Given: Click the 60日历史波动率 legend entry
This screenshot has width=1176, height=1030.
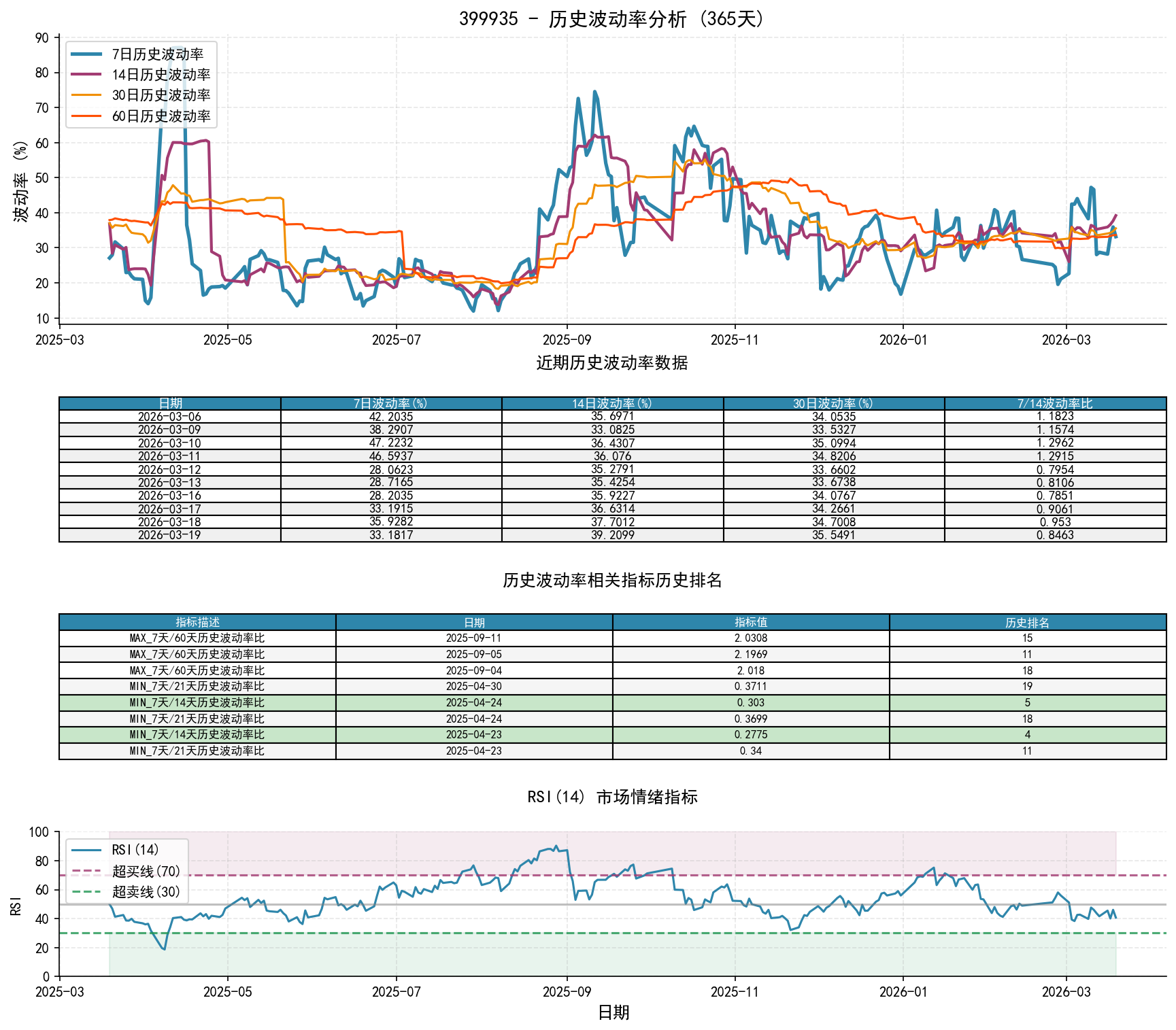Looking at the screenshot, I should 161,116.
